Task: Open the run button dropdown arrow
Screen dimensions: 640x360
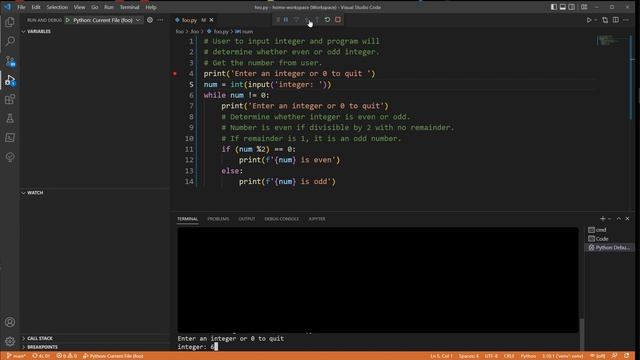Action: pyautogui.click(x=596, y=20)
